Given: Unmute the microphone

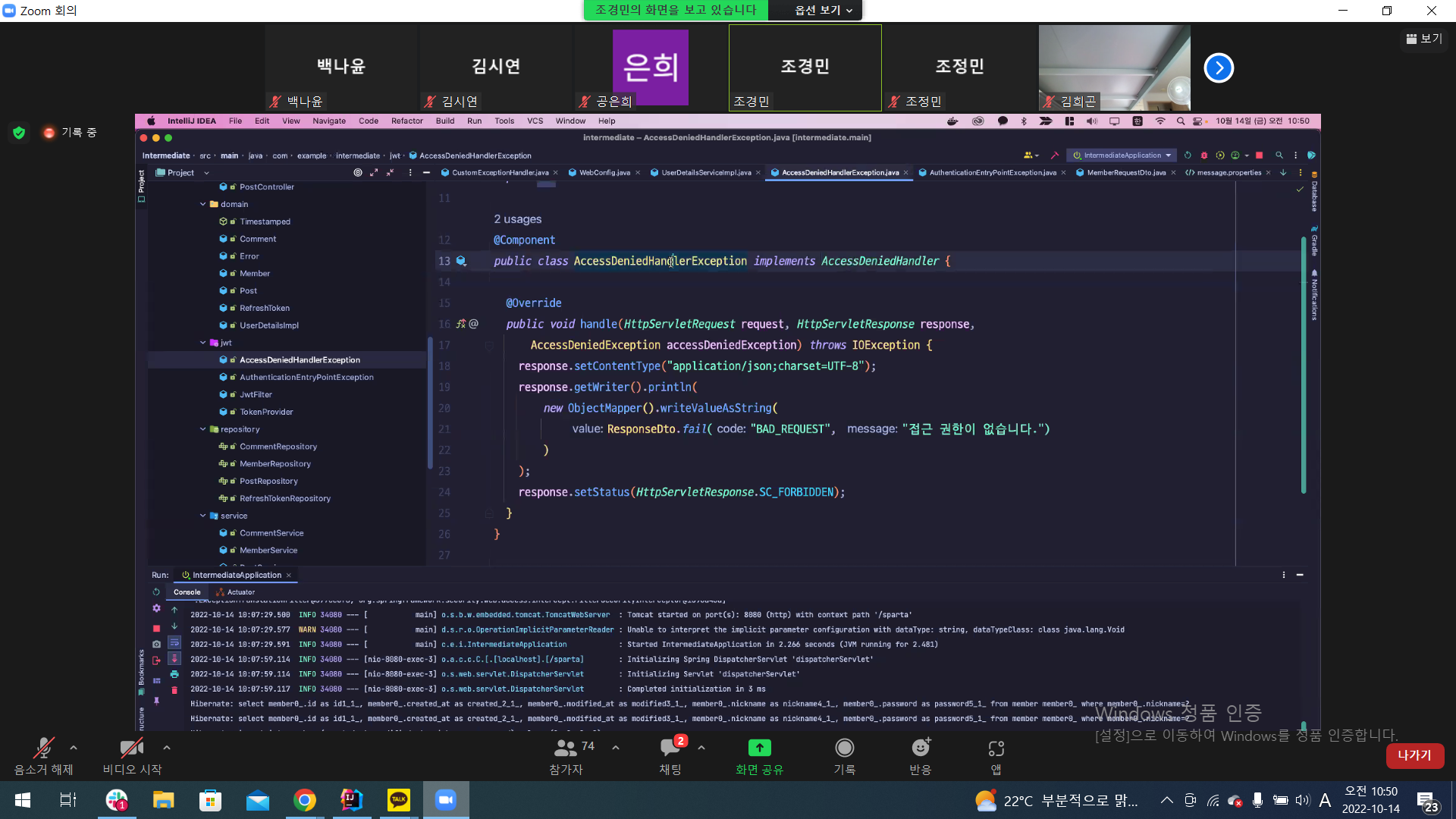Looking at the screenshot, I should 43,748.
